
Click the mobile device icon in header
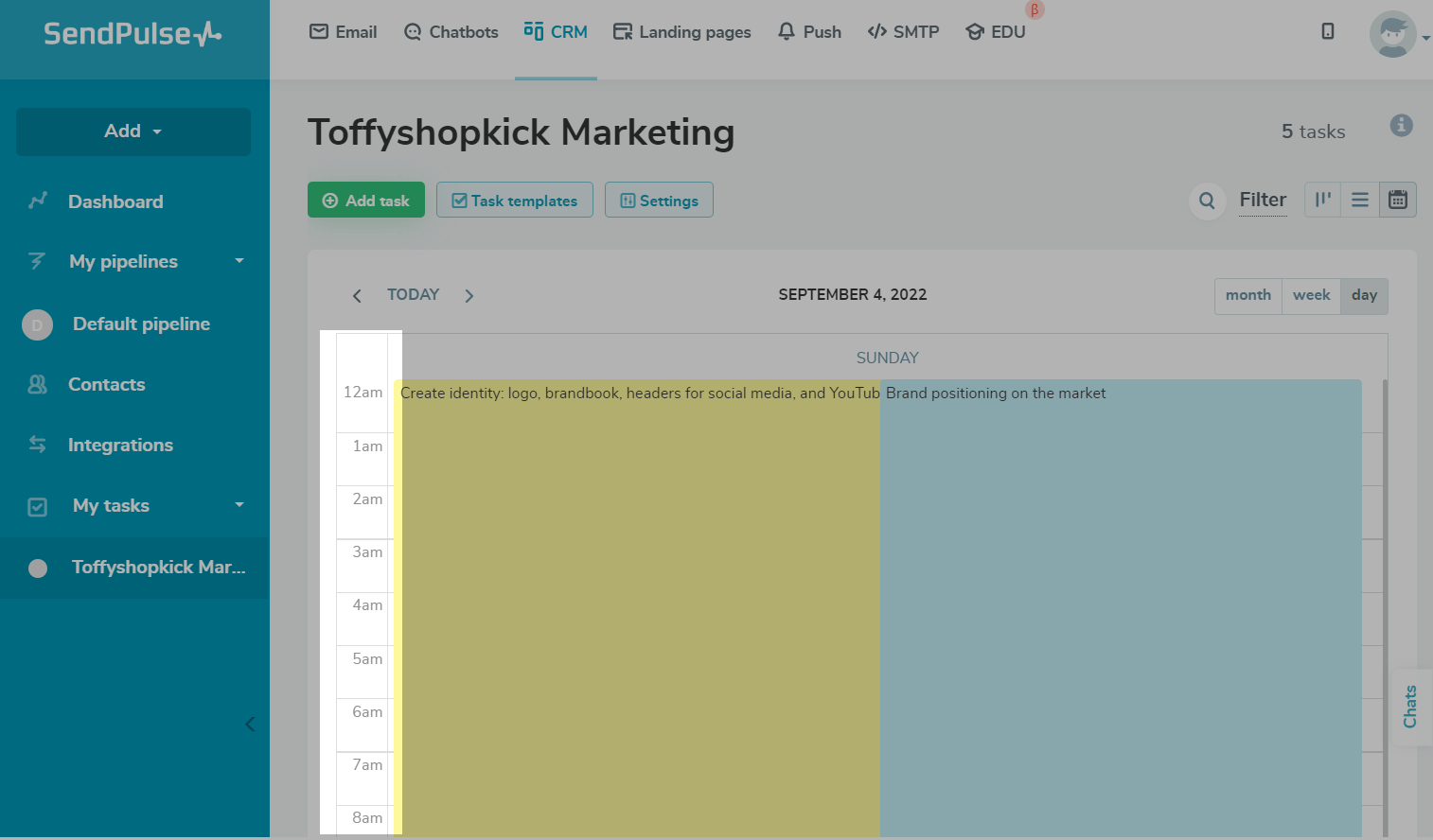[1328, 31]
